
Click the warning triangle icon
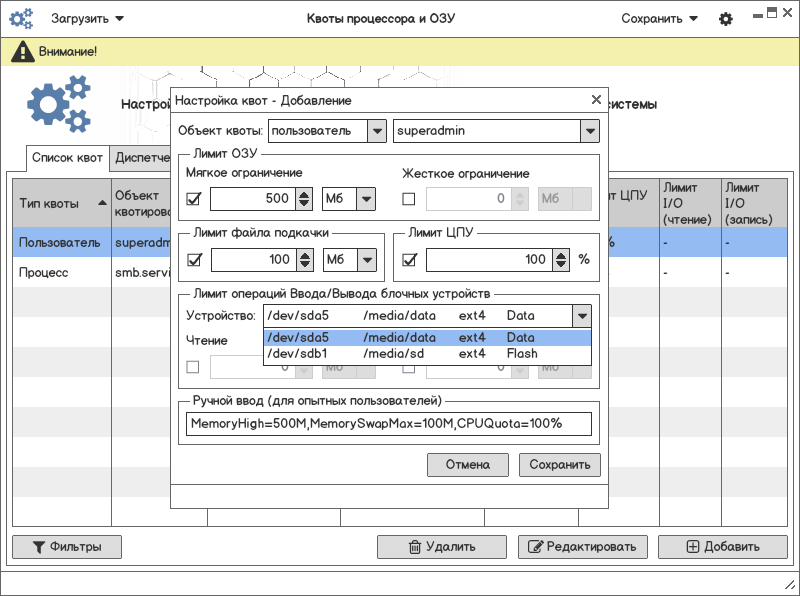(x=20, y=52)
